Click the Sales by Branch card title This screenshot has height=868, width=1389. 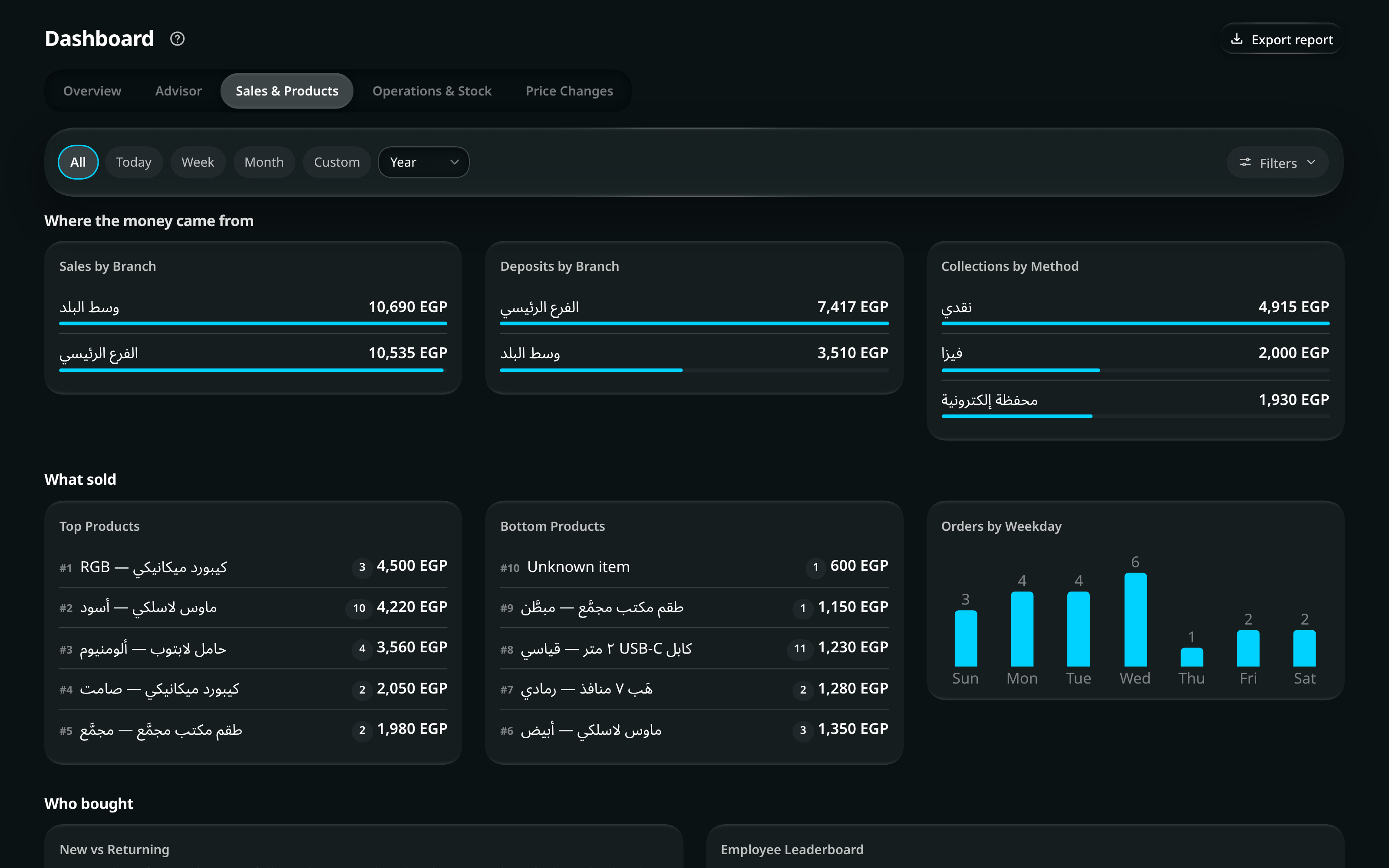108,266
